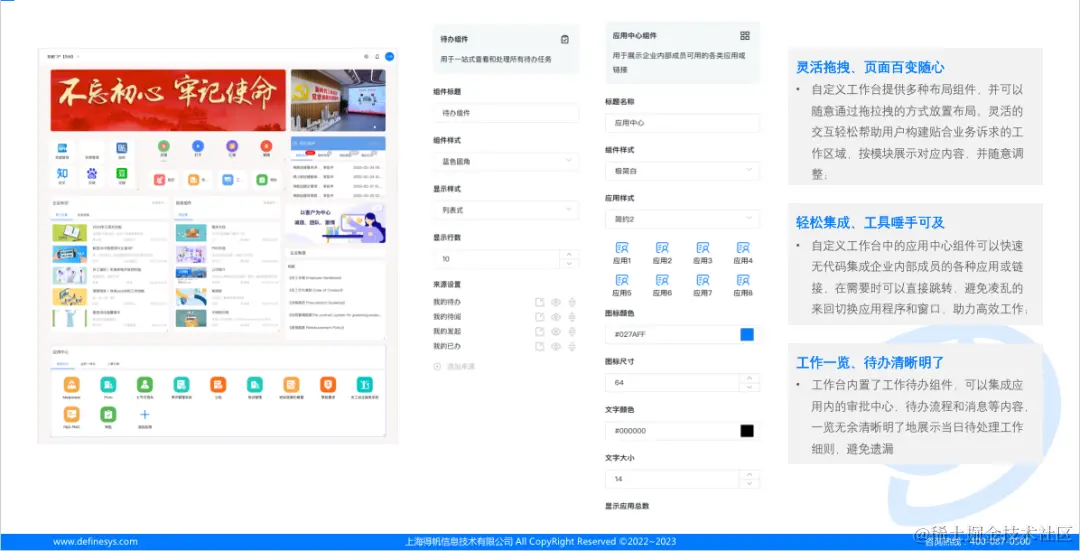The width and height of the screenshot is (1080, 551).
Task: Edit the 我的待办 source entry
Action: pos(540,302)
